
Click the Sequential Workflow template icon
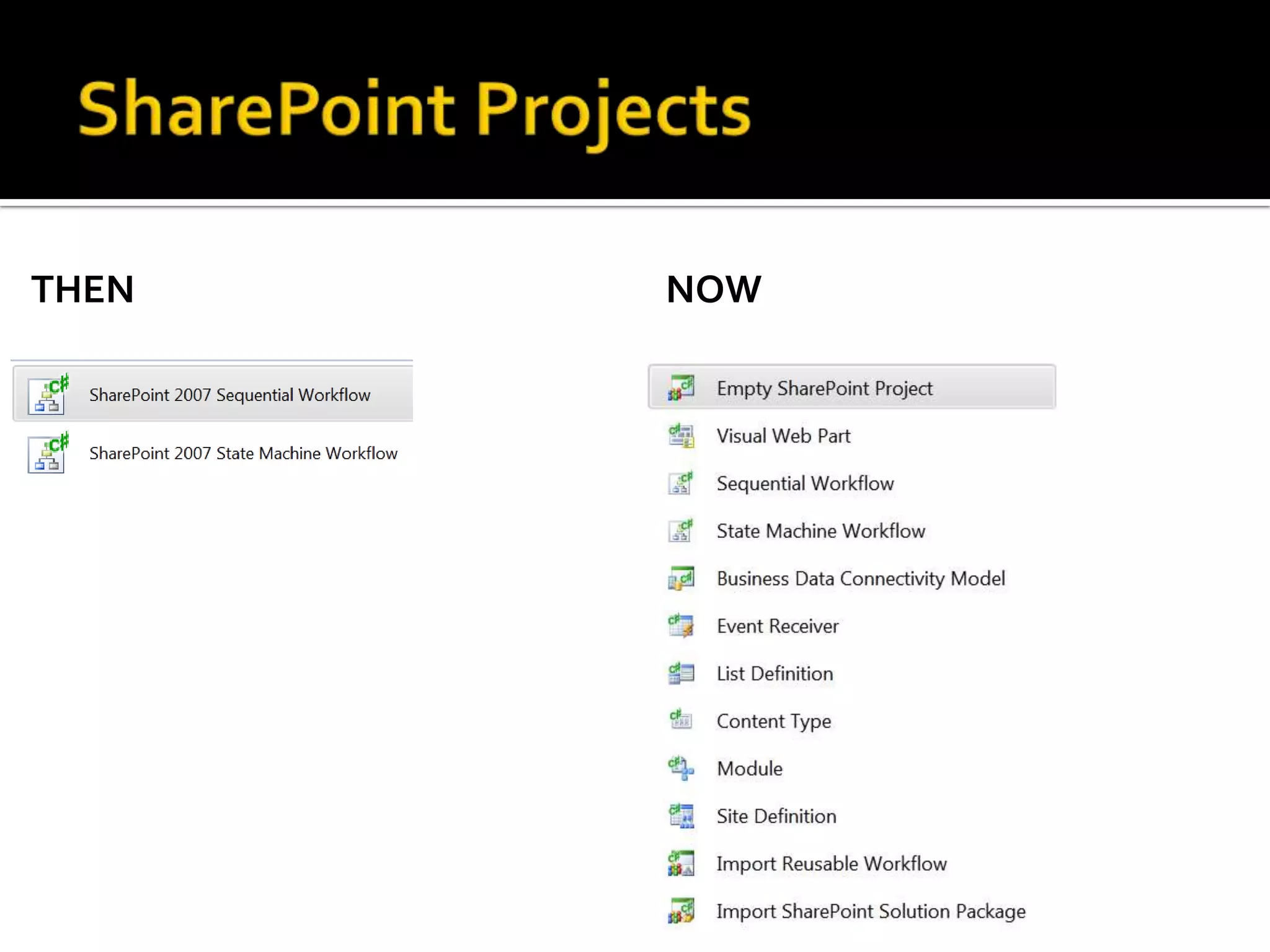tap(681, 483)
